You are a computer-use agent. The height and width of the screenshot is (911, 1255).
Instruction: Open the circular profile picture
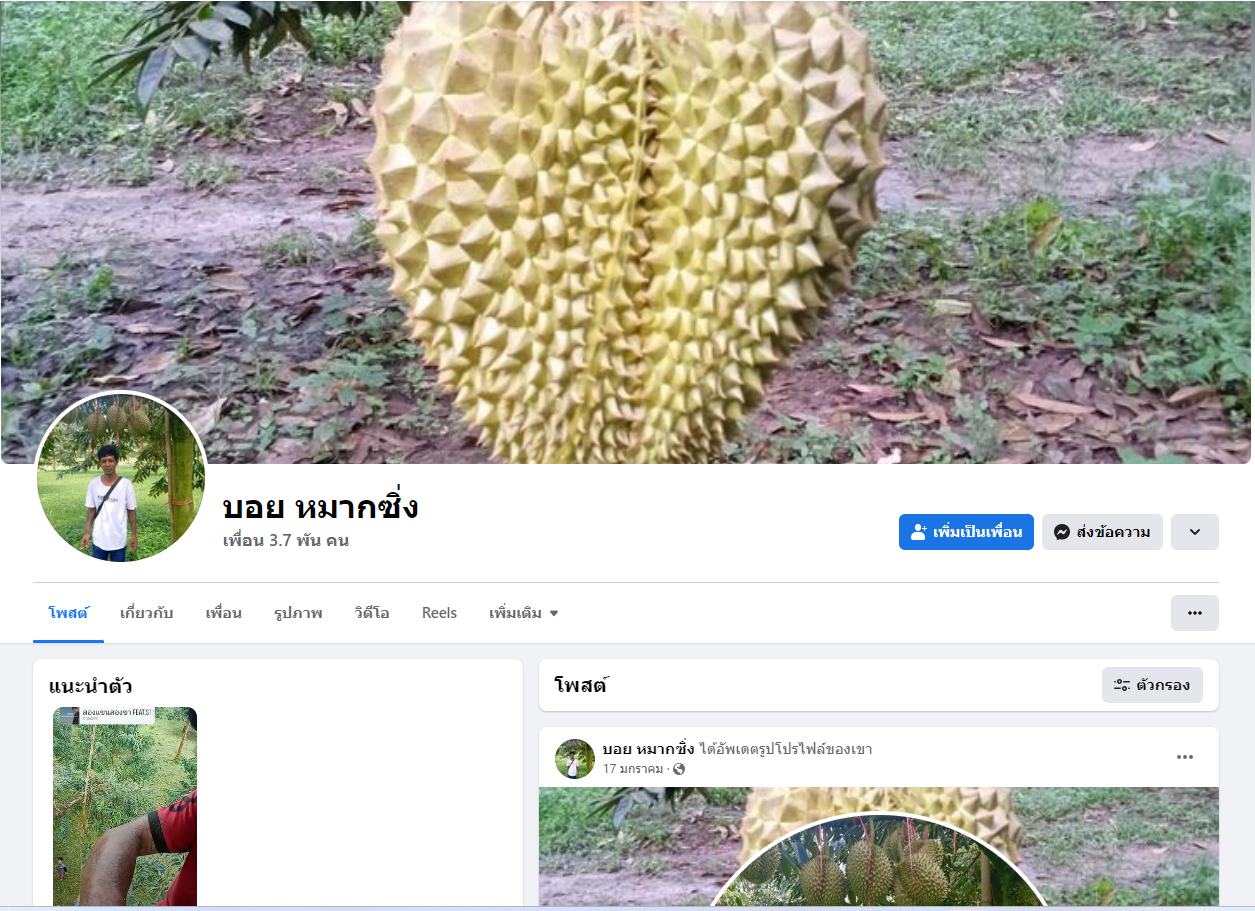[121, 477]
